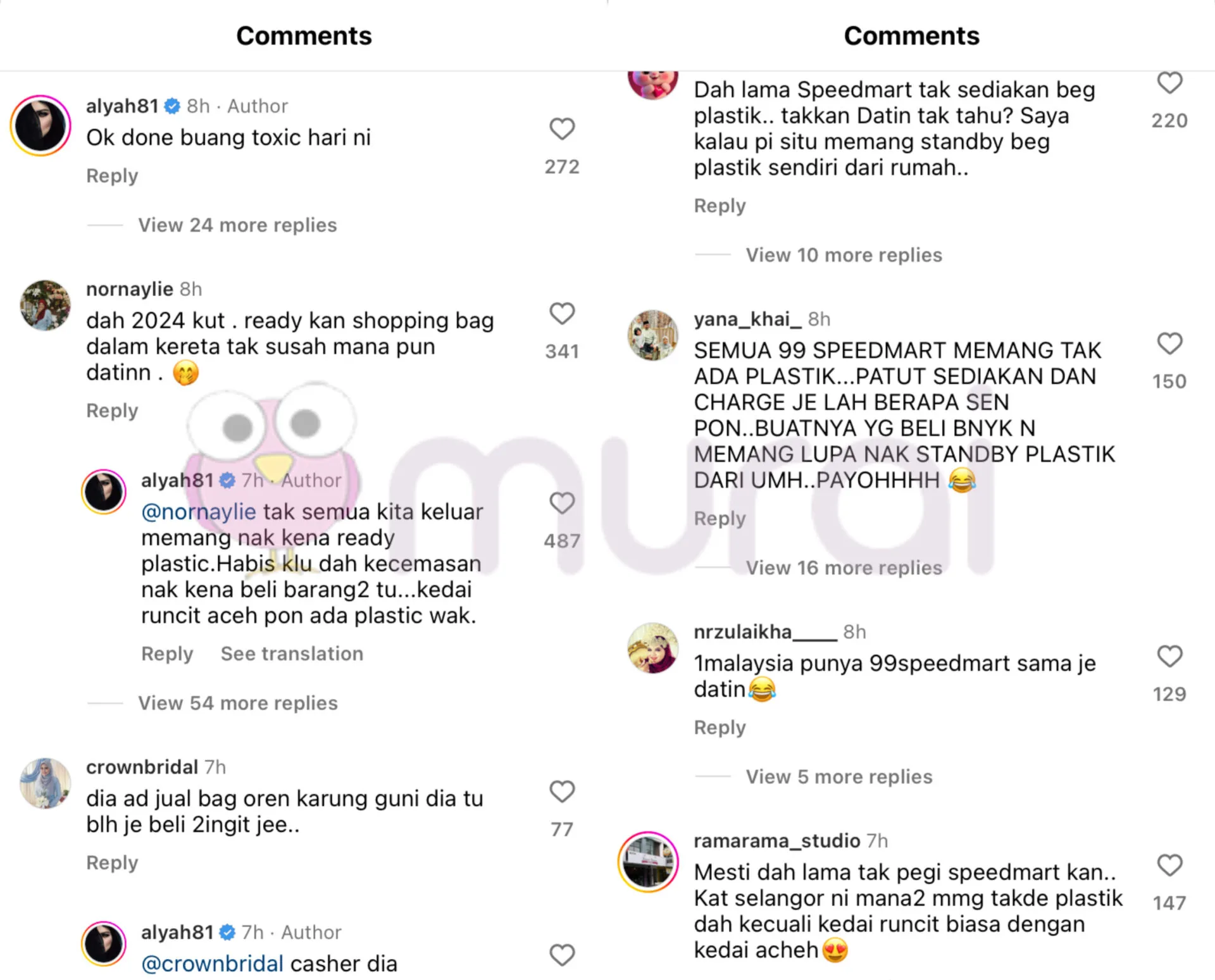This screenshot has width=1215, height=980.
Task: Like alyah81's "Ok done buang toxic" comment
Action: (x=561, y=129)
